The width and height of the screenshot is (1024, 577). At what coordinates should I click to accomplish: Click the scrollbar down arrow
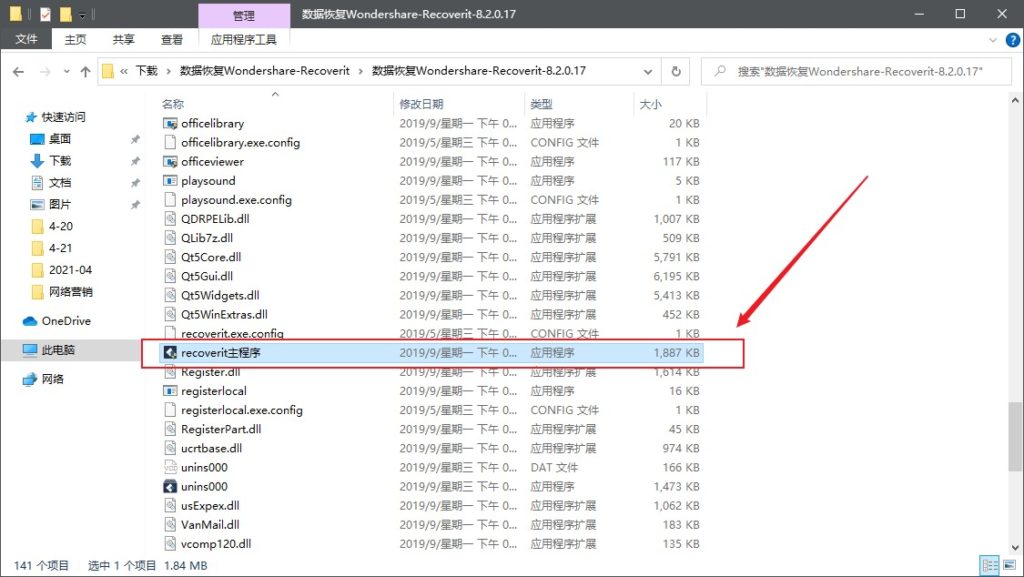coord(1015,548)
